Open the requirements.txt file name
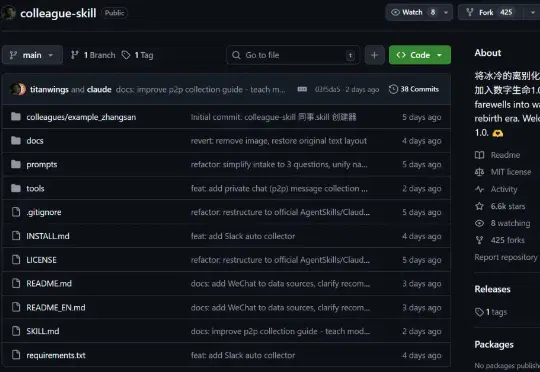The height and width of the screenshot is (372, 540). click(56, 355)
